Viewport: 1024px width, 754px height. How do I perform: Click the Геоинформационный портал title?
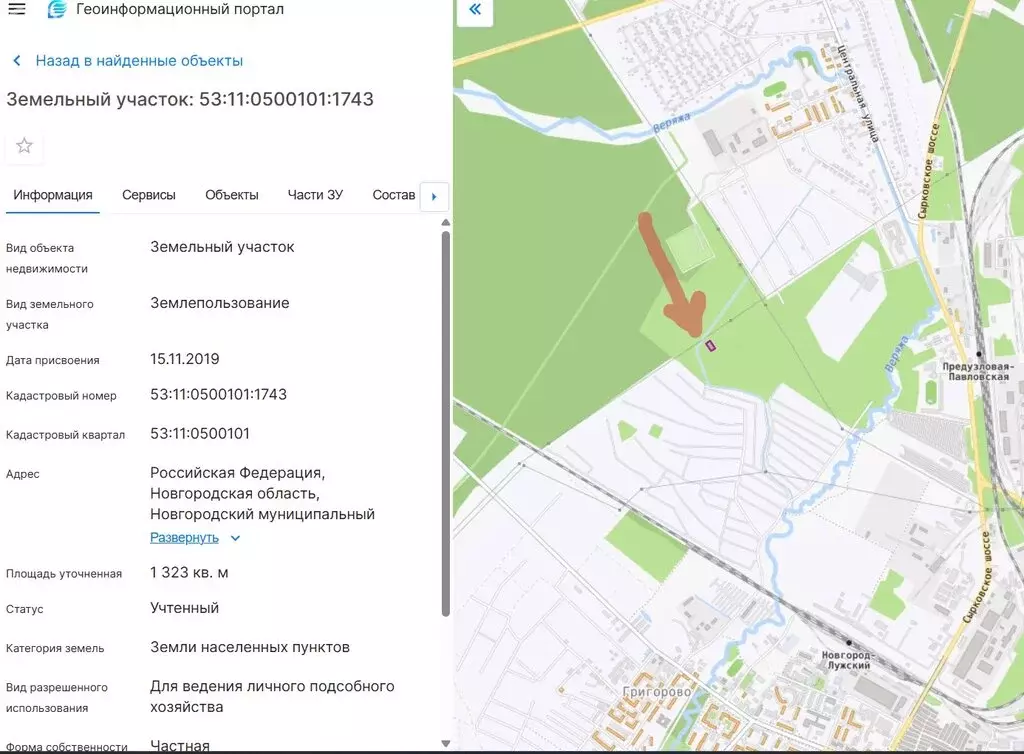(180, 10)
